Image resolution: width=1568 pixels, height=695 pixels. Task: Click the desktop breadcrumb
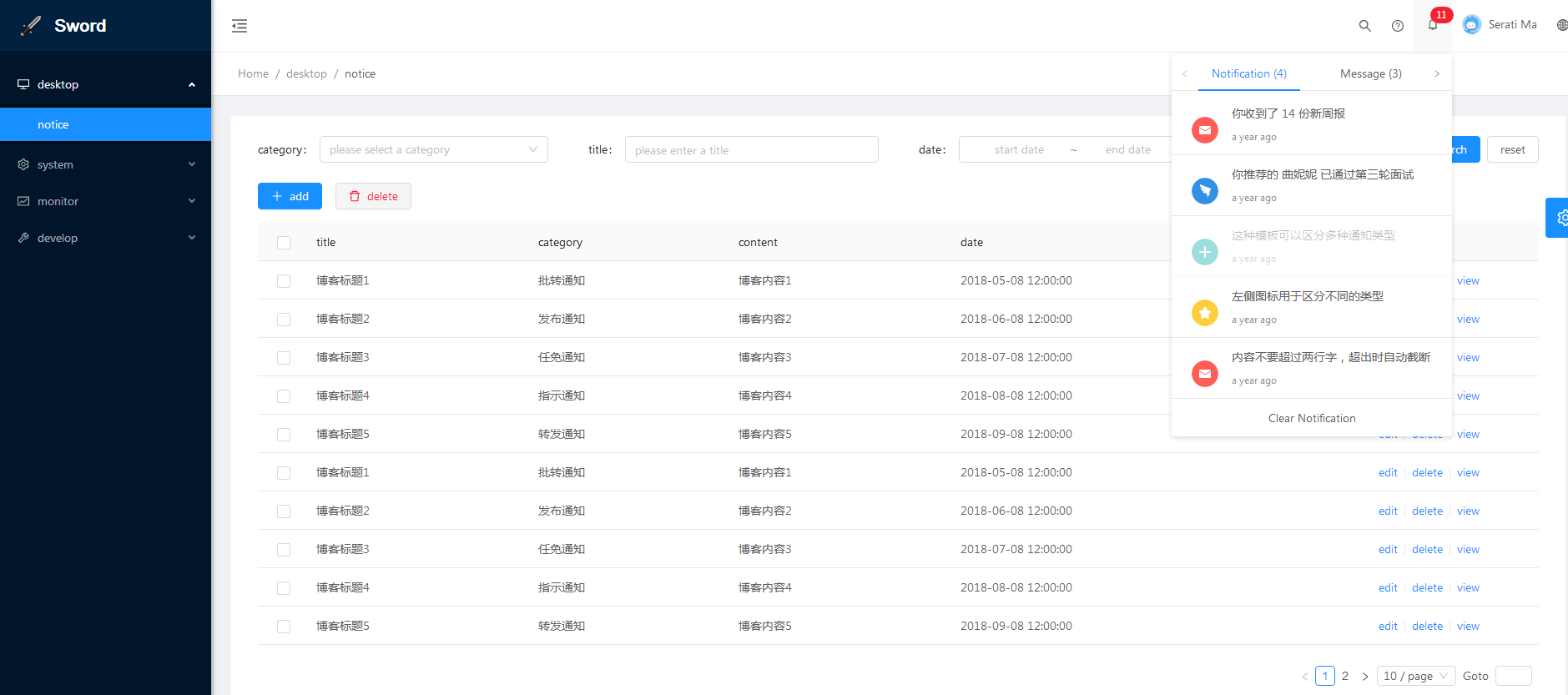pyautogui.click(x=306, y=73)
